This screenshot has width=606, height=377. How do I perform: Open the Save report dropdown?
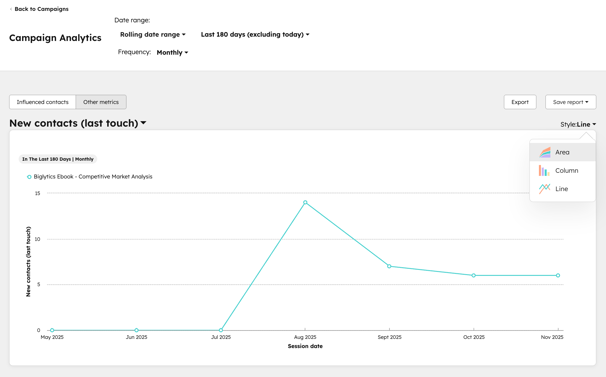570,102
